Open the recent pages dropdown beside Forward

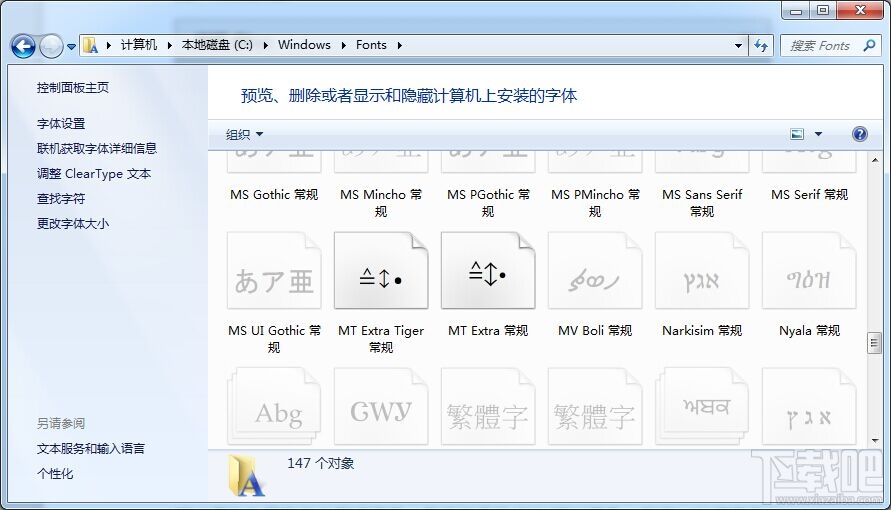pos(72,47)
